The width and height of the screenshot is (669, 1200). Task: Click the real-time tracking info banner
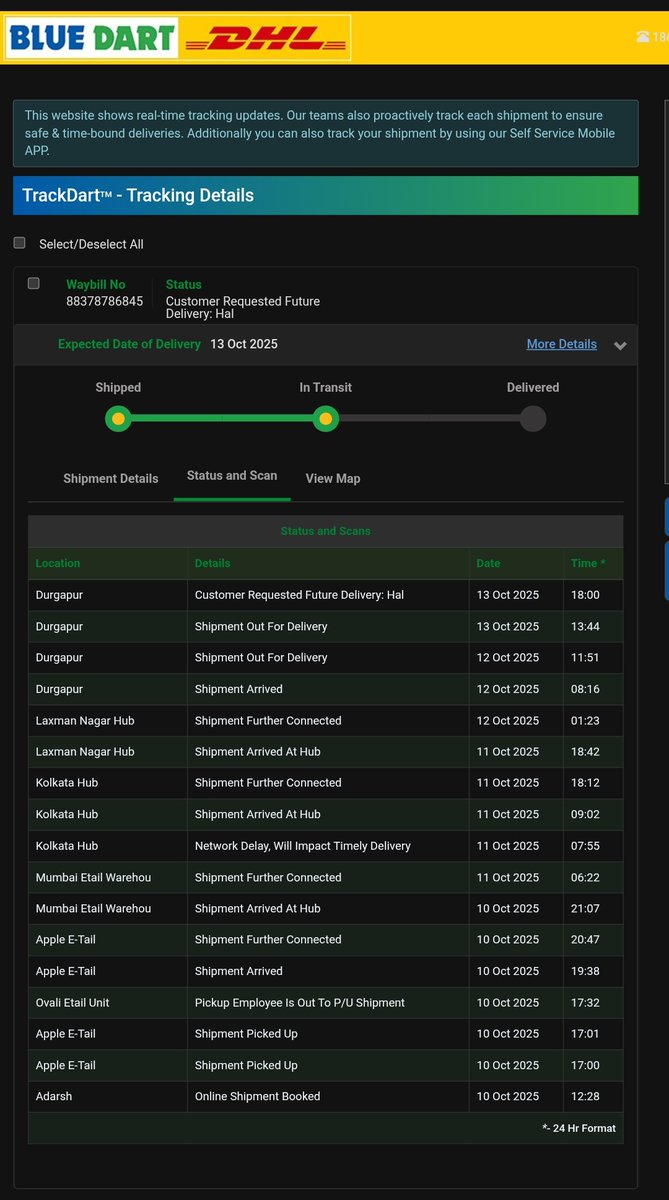point(325,133)
